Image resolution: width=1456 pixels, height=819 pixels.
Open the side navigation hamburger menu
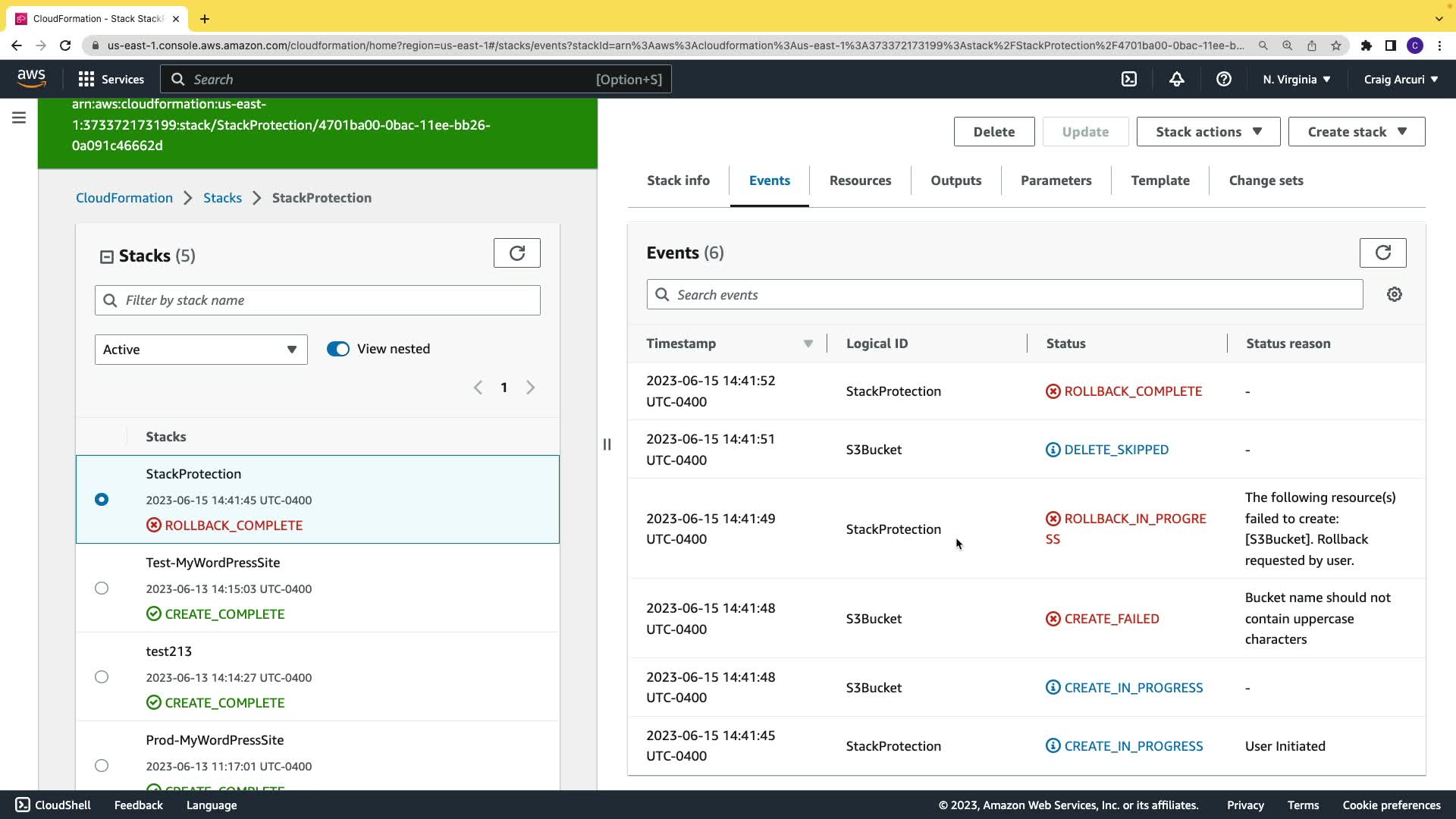point(19,118)
